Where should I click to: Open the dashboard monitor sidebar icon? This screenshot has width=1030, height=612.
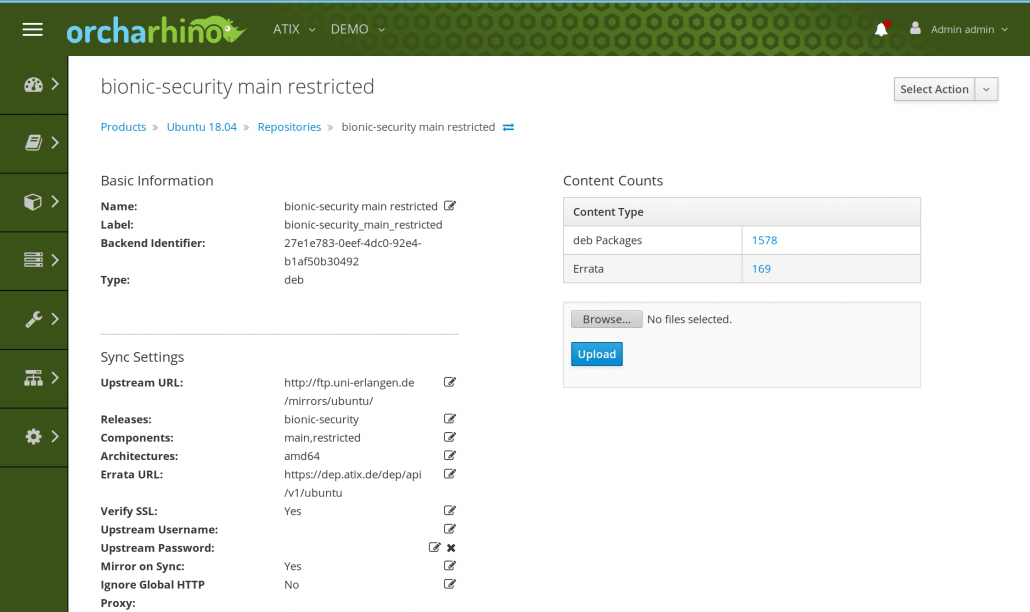[x=34, y=85]
